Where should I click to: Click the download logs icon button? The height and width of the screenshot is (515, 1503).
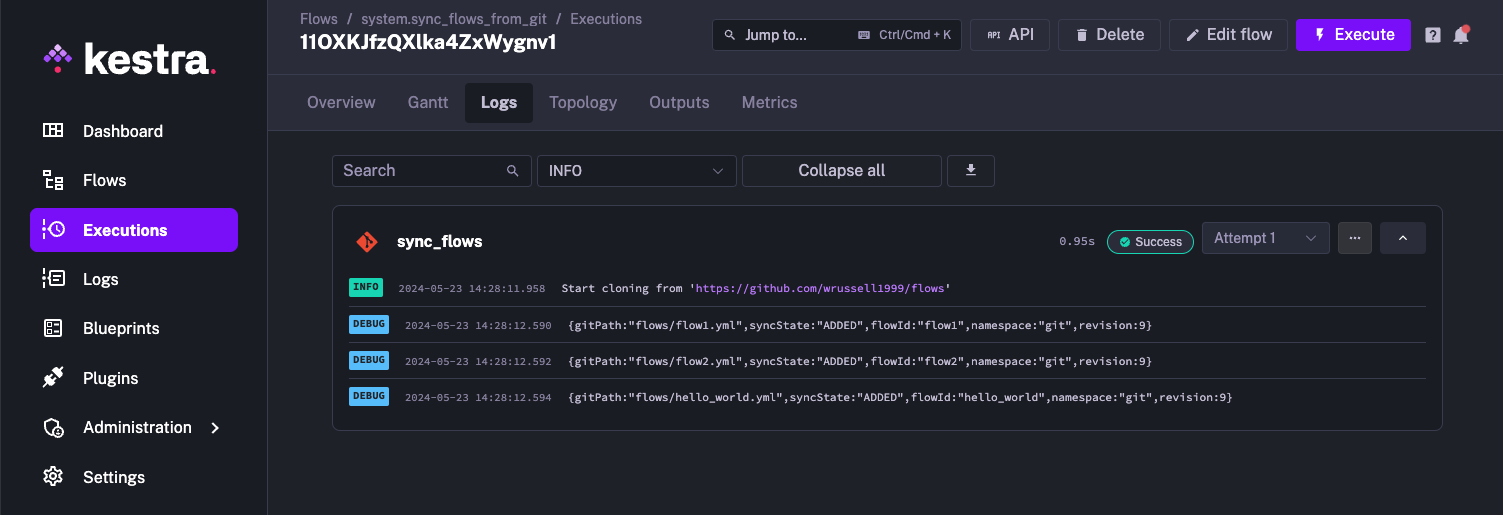[x=970, y=171]
